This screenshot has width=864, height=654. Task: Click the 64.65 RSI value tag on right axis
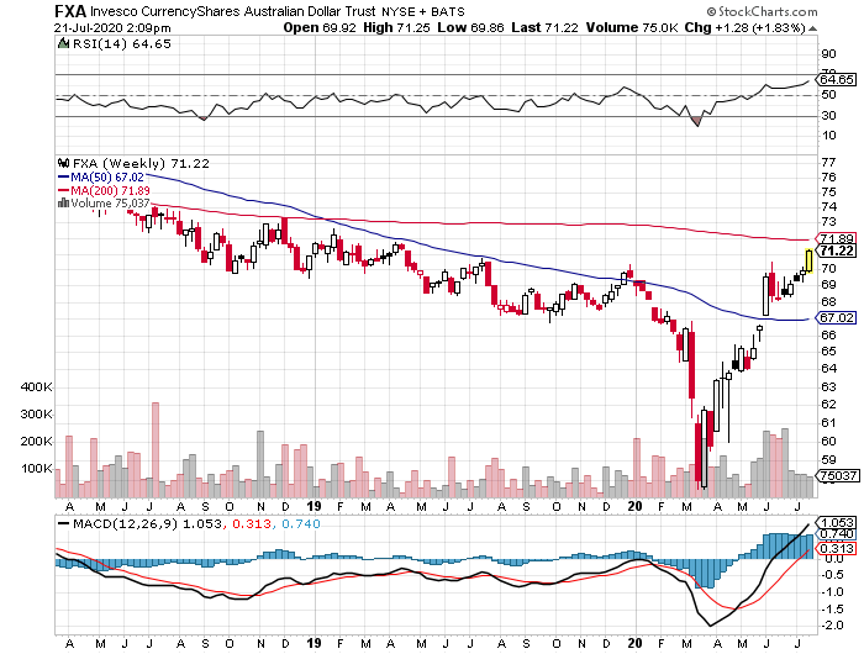(836, 80)
